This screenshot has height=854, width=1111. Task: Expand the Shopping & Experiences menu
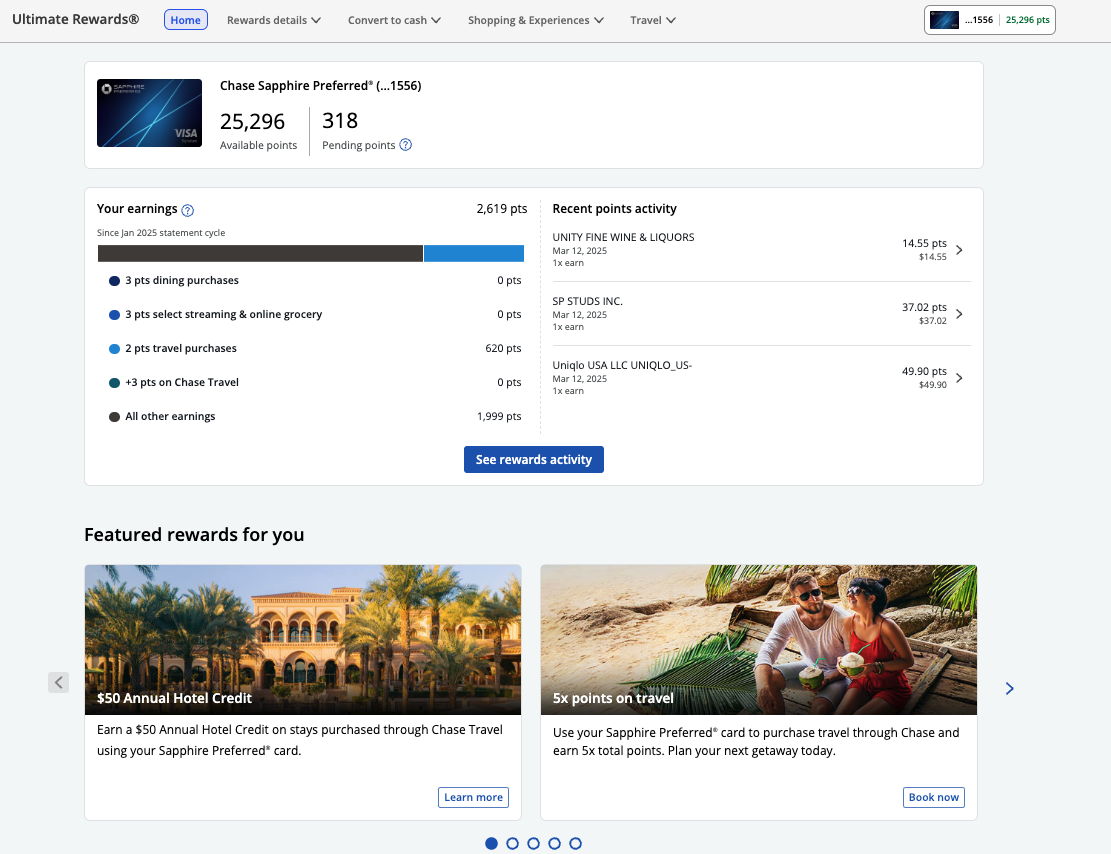pos(536,20)
